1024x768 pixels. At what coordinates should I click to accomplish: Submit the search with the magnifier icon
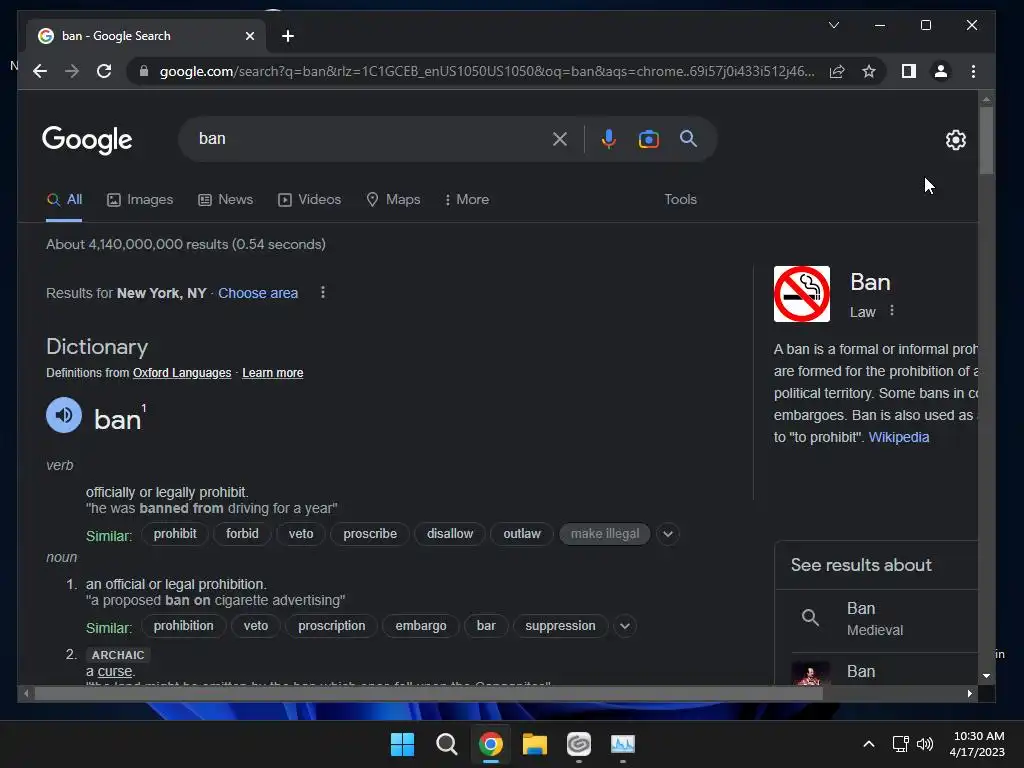[688, 138]
